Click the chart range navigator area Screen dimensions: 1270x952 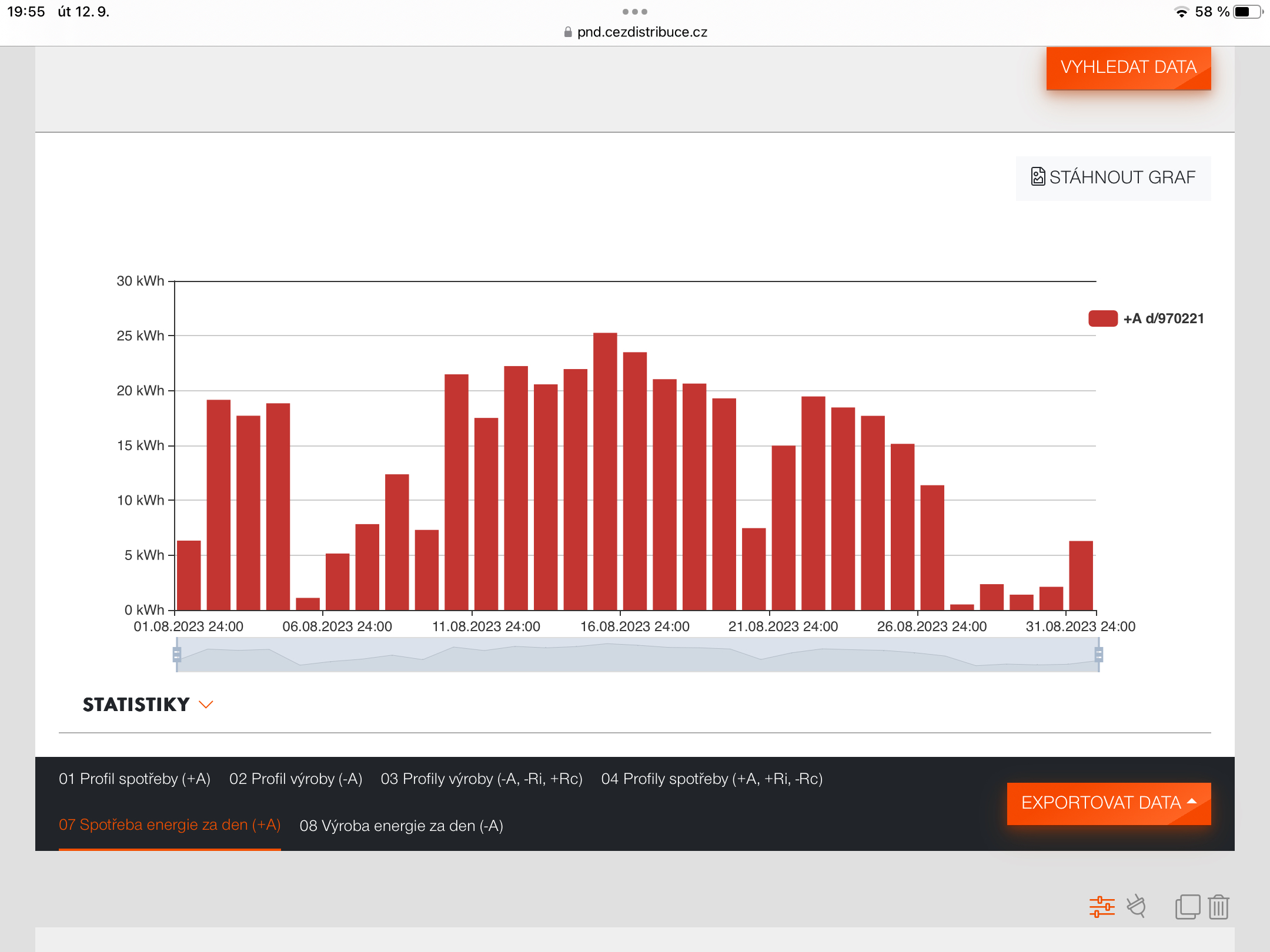638,655
